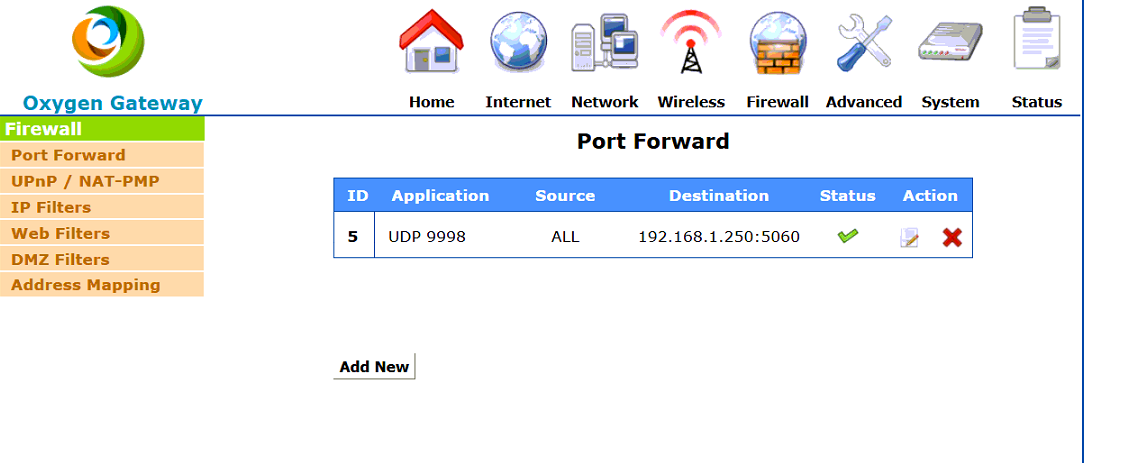Open DMZ Filters in the sidebar
Image resolution: width=1136 pixels, height=463 pixels.
click(60, 259)
